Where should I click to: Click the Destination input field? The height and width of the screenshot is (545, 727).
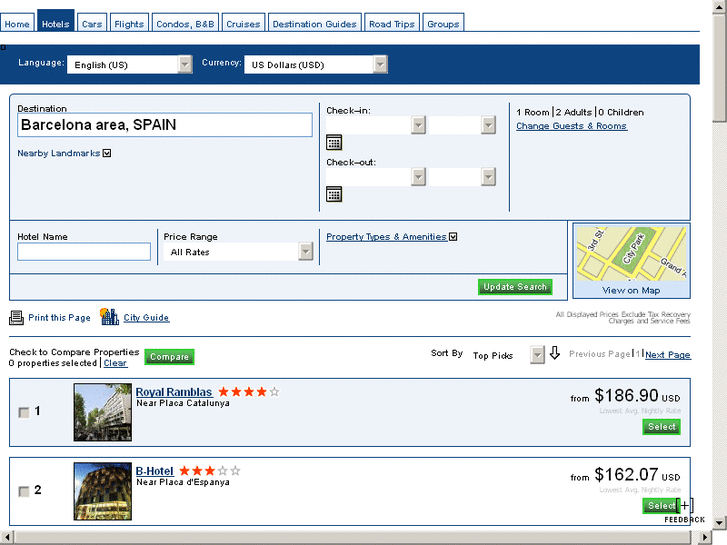165,125
